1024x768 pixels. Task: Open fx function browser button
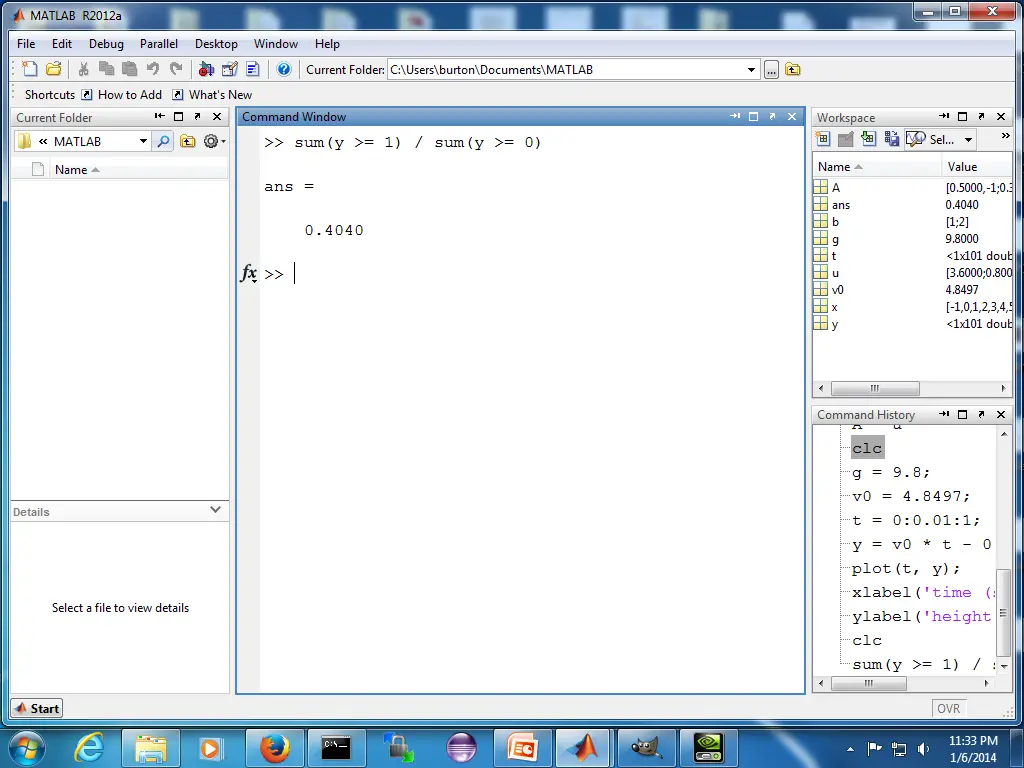coord(249,274)
